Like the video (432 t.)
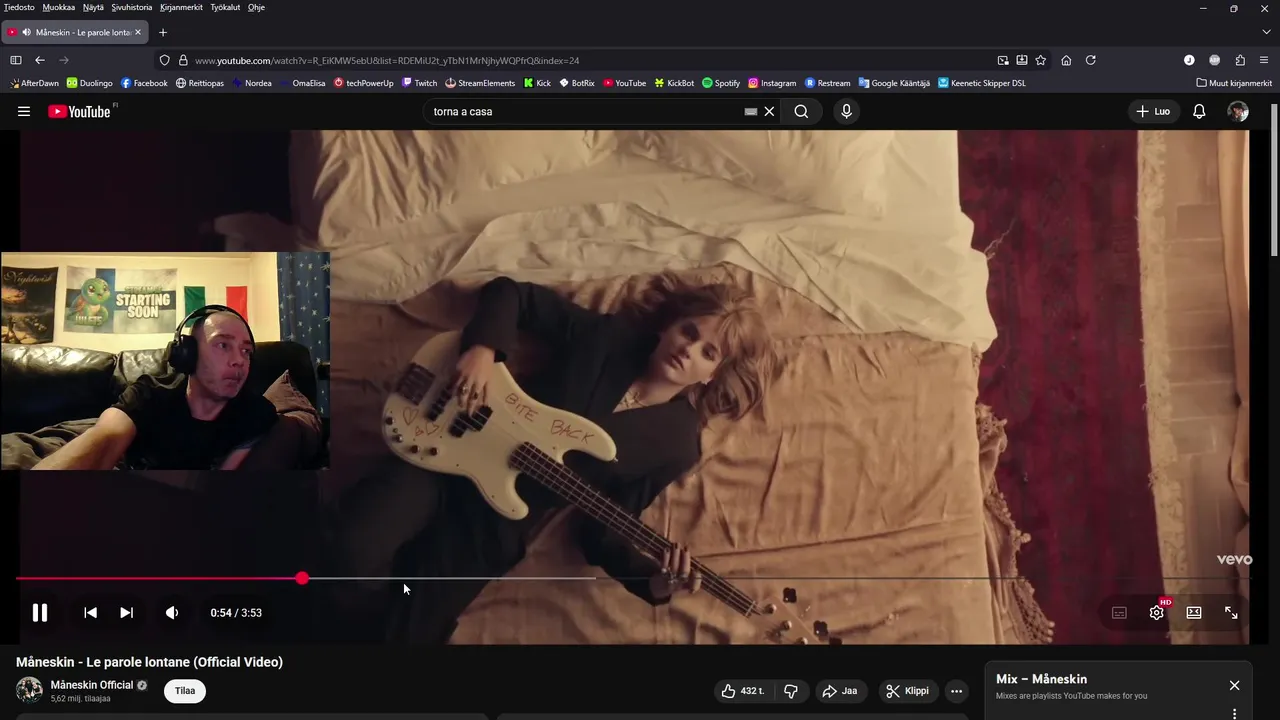This screenshot has width=1280, height=720. click(742, 691)
